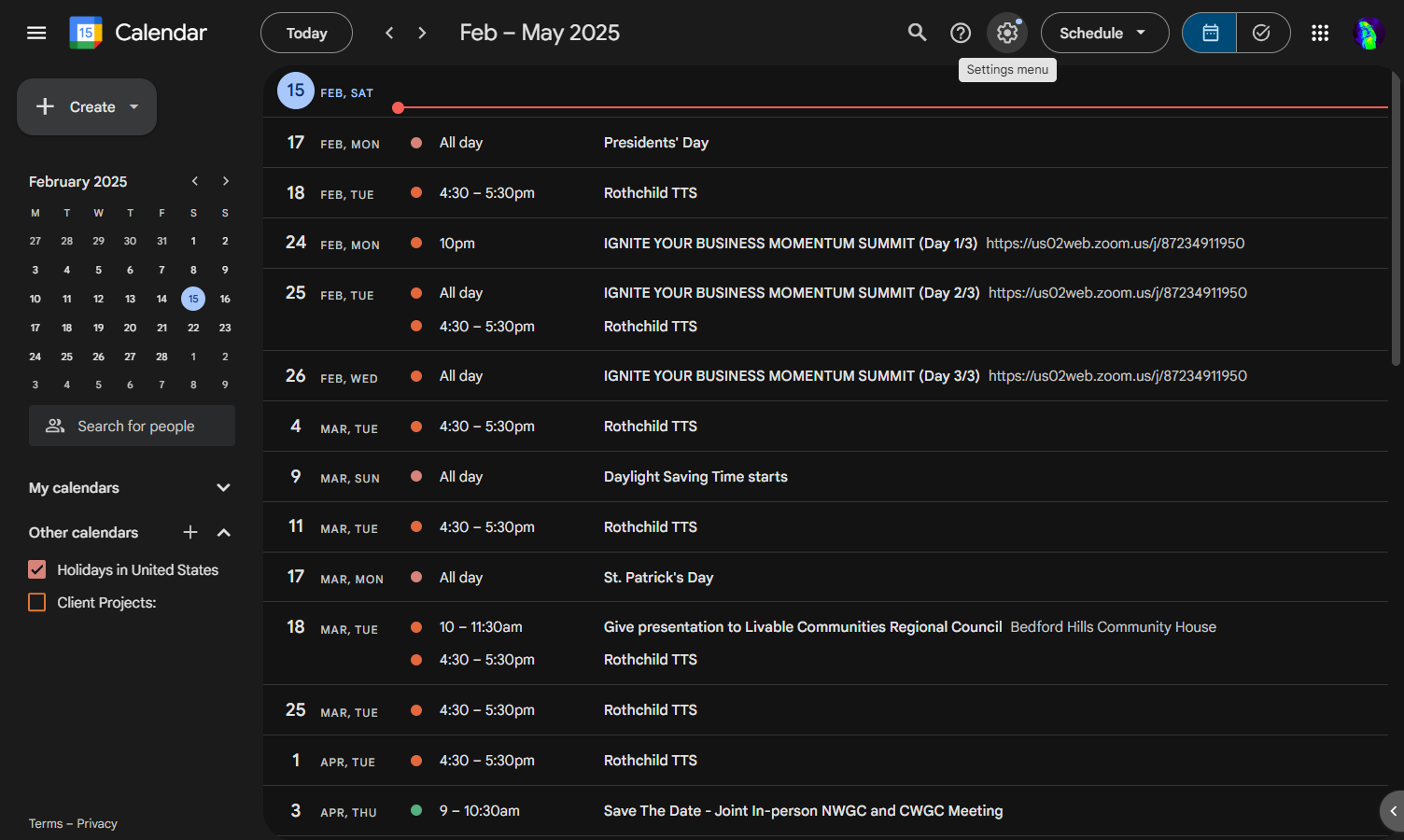The width and height of the screenshot is (1404, 840).
Task: Click the Google Calendar logo
Action: [x=86, y=33]
